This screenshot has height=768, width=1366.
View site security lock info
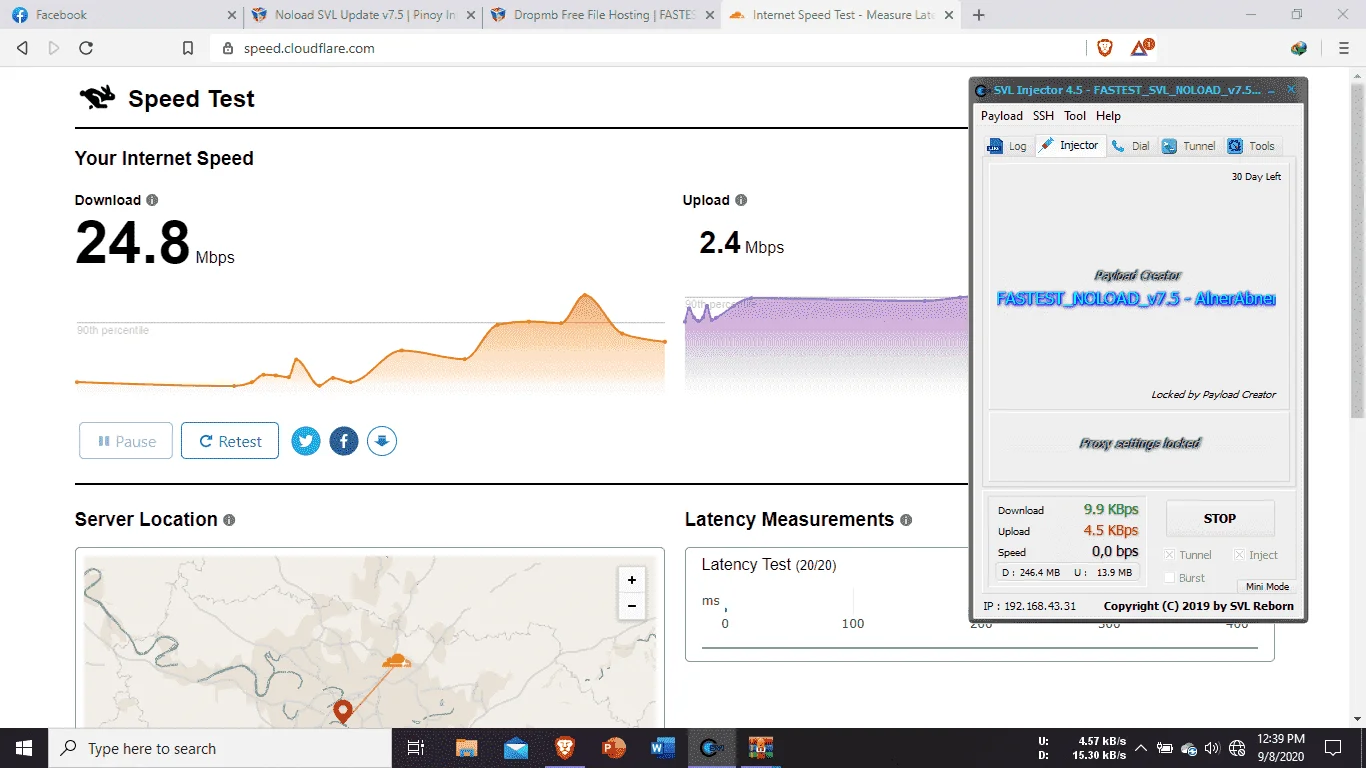(227, 48)
